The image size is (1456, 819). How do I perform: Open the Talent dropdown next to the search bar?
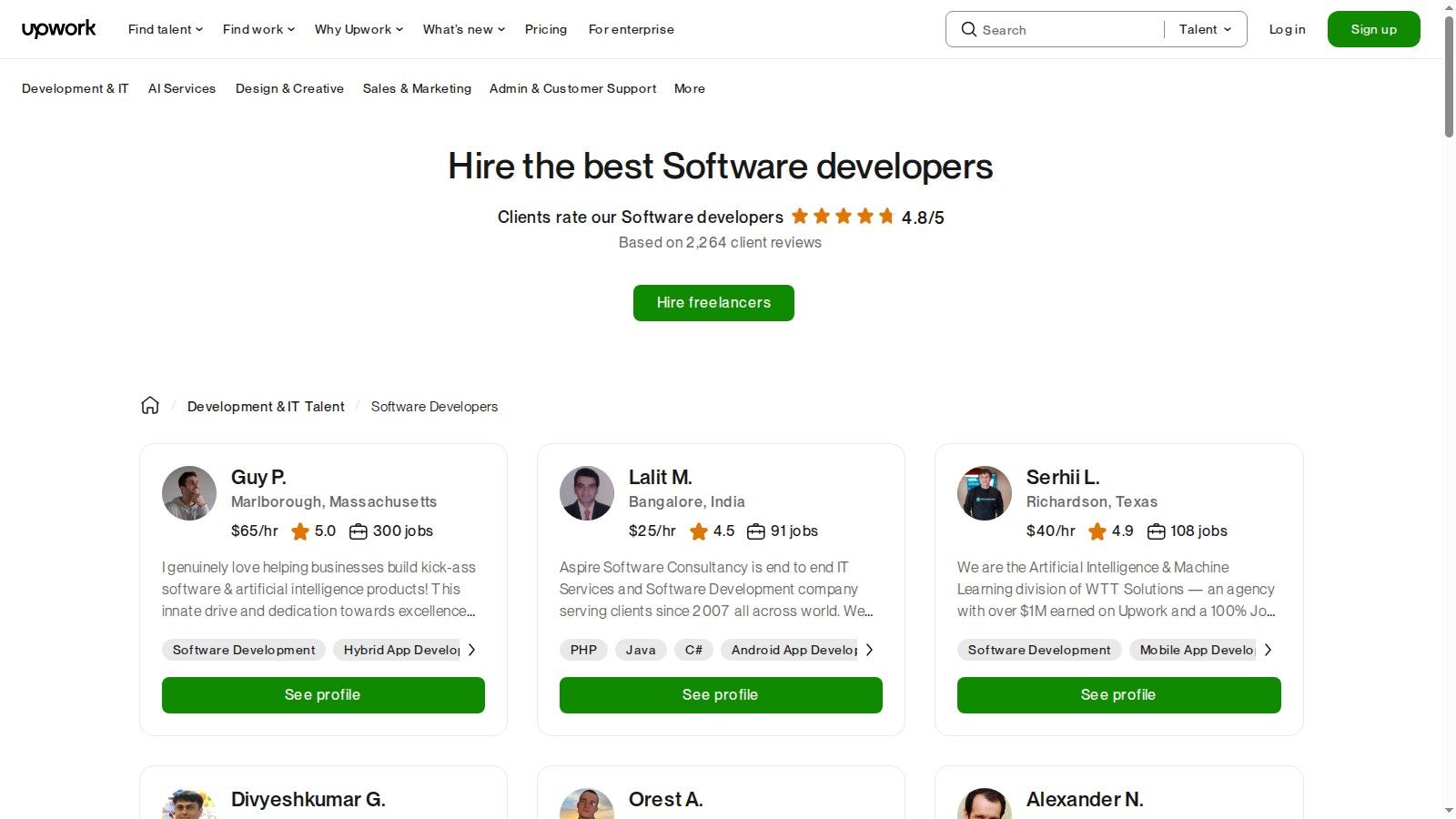click(x=1203, y=28)
